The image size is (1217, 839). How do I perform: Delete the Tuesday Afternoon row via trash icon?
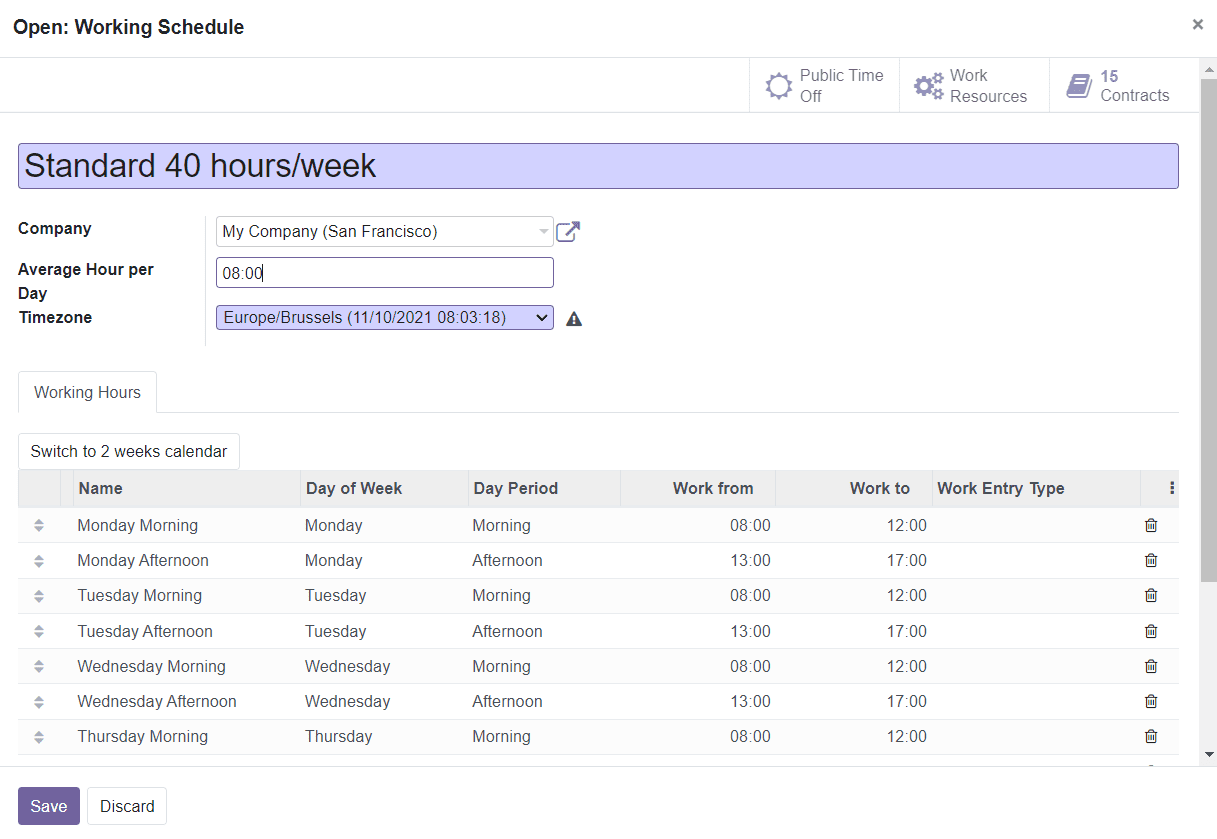(x=1150, y=631)
